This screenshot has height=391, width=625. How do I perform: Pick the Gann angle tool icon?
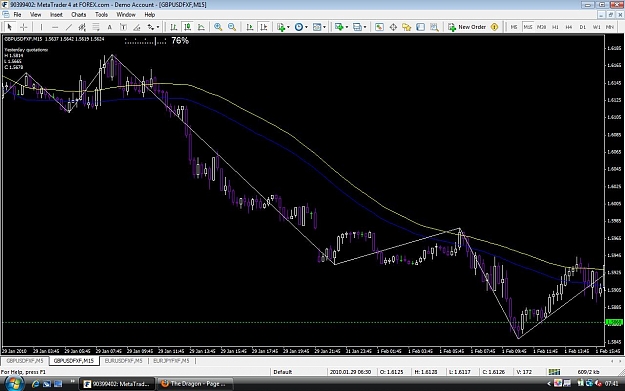(x=137, y=27)
